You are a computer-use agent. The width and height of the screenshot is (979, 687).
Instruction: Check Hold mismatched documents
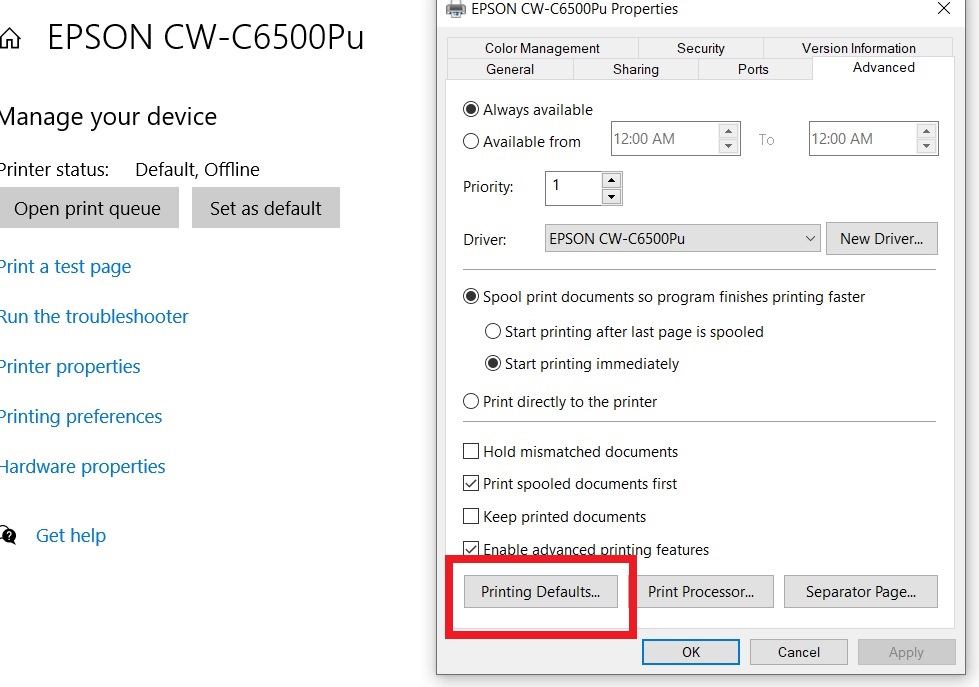click(x=471, y=451)
